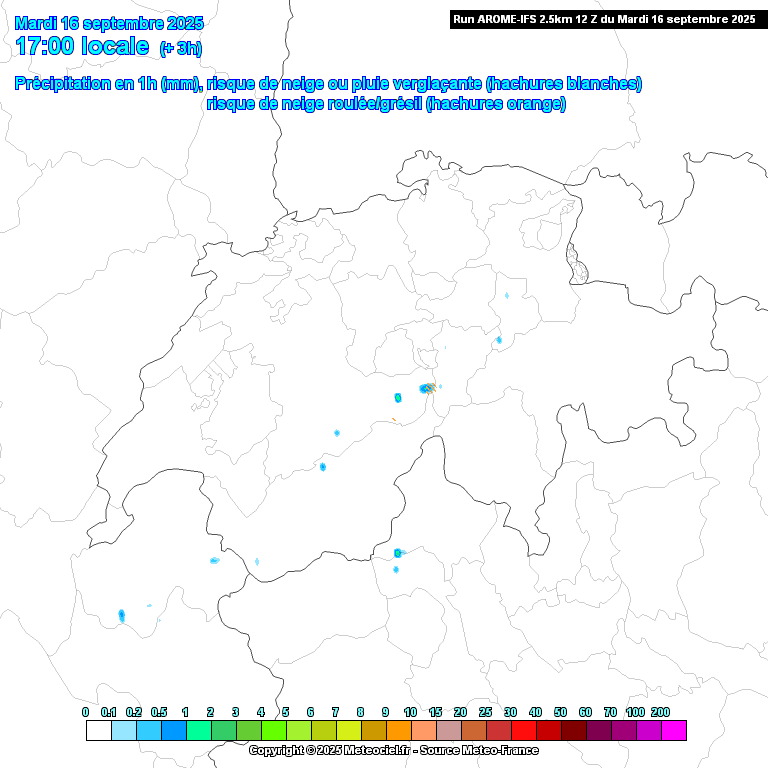Screen dimensions: 768x768
Task: Click the white 0 mm legend swatch
Action: [99, 730]
